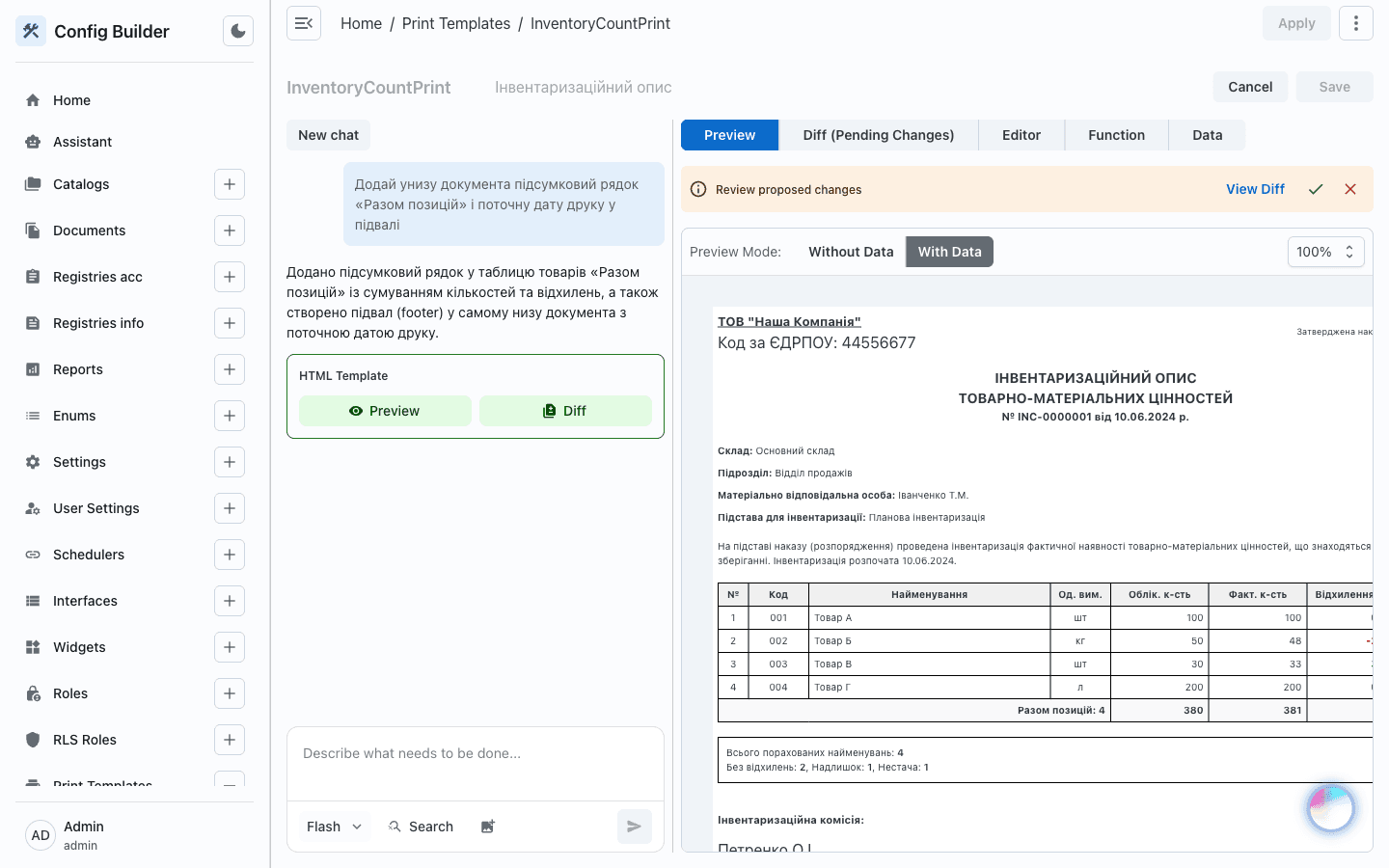Click the Settings gear icon
The width and height of the screenshot is (1389, 868).
[x=33, y=462]
